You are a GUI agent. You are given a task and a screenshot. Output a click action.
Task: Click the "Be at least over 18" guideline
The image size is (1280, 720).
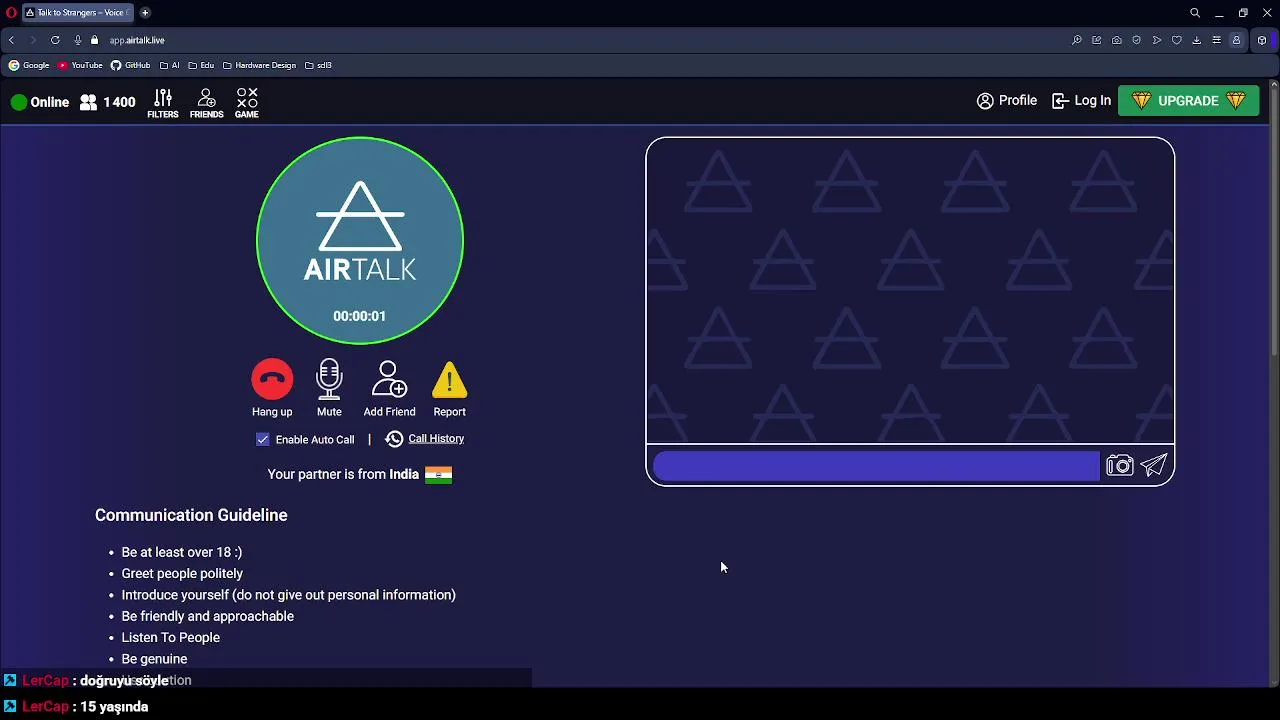pyautogui.click(x=182, y=552)
